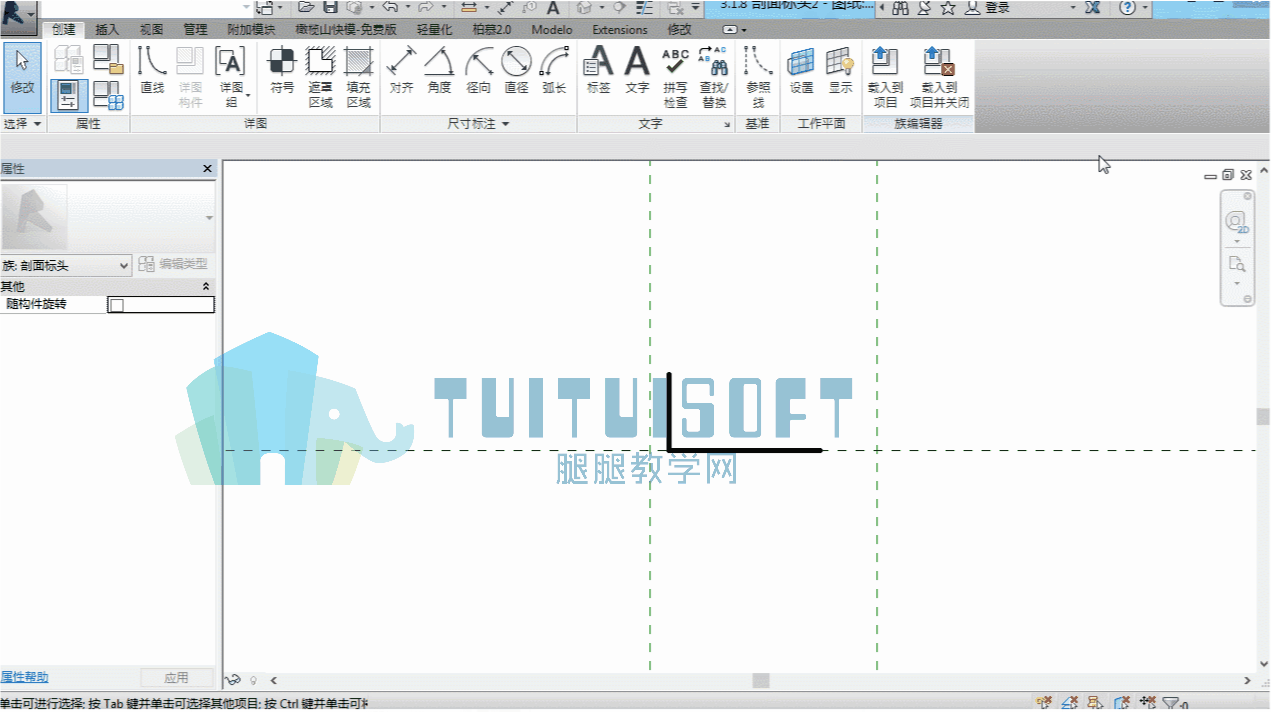Toggle the 随构件旋转 checkbox
The height and width of the screenshot is (712, 1271).
[116, 305]
